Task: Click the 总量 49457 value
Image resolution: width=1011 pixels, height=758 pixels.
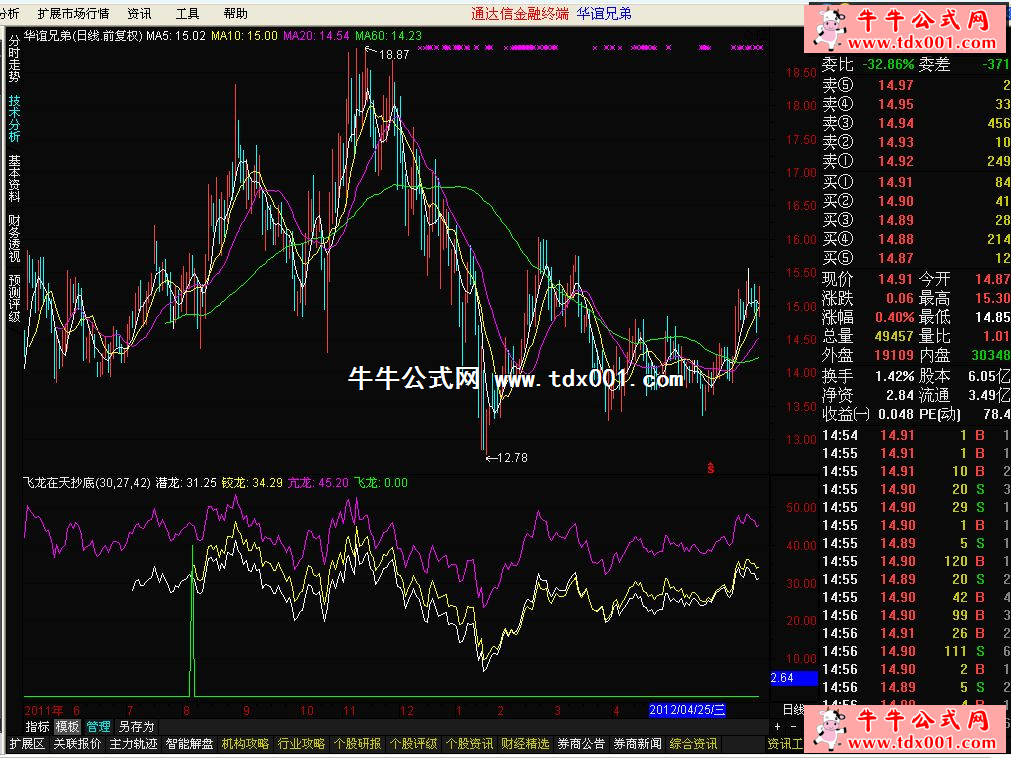Action: 894,336
